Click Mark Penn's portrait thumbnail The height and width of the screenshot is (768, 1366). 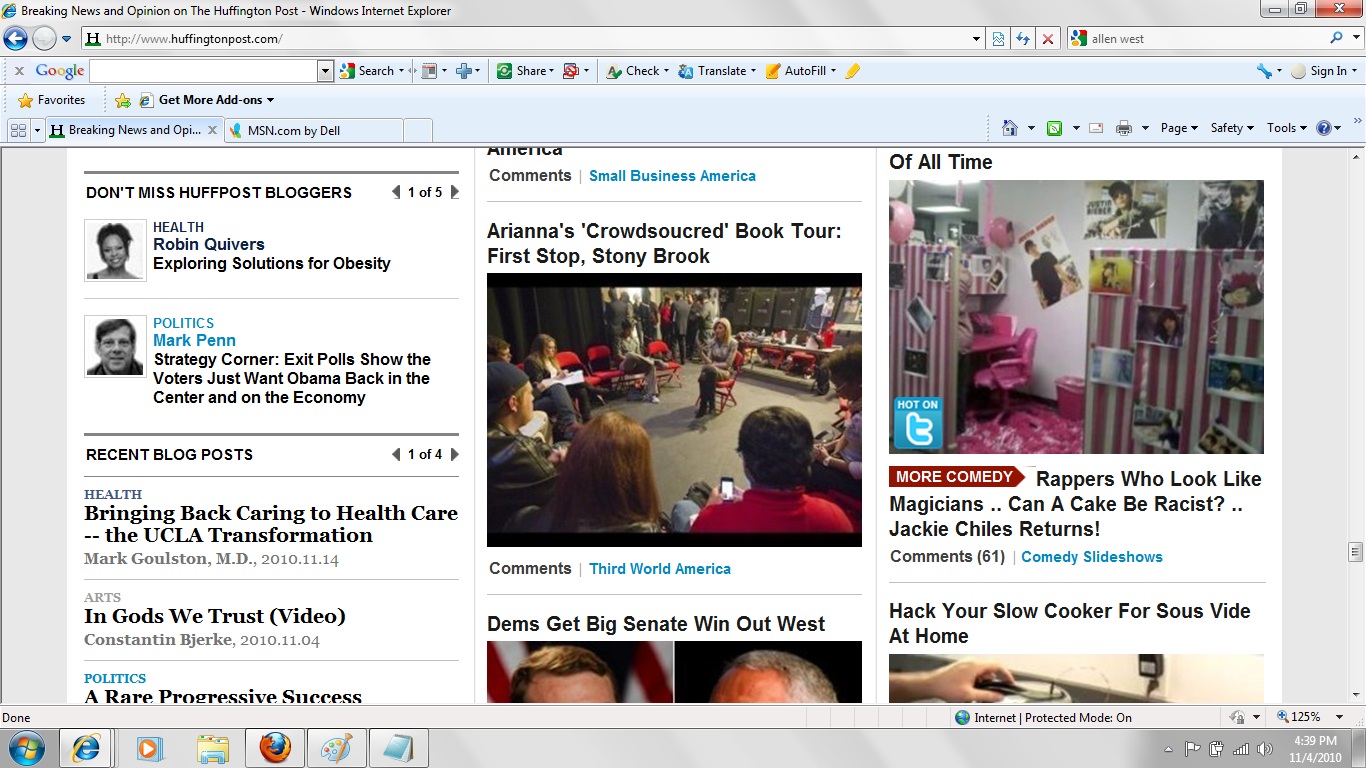[115, 346]
